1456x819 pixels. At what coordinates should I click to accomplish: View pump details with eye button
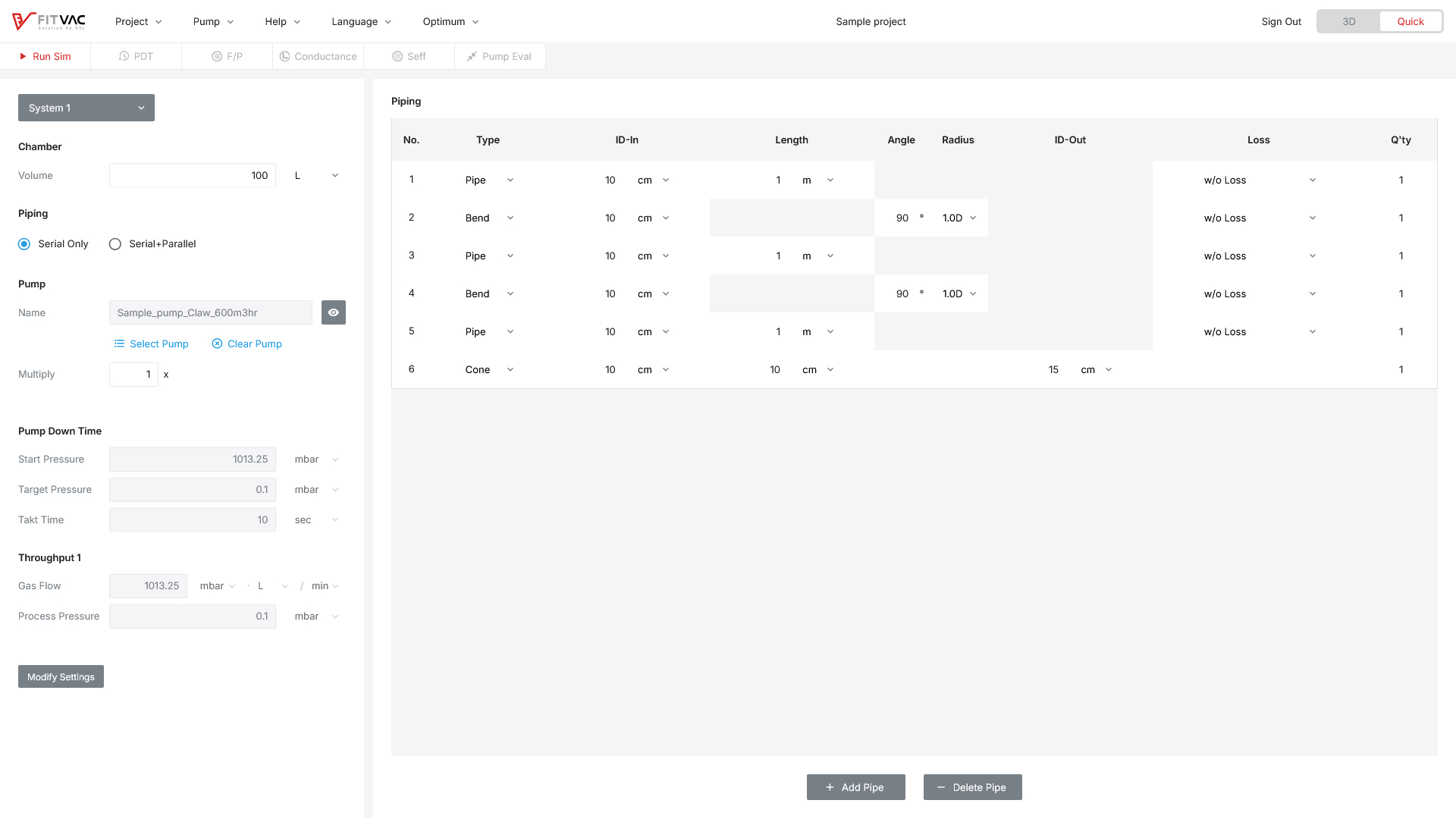pos(334,312)
